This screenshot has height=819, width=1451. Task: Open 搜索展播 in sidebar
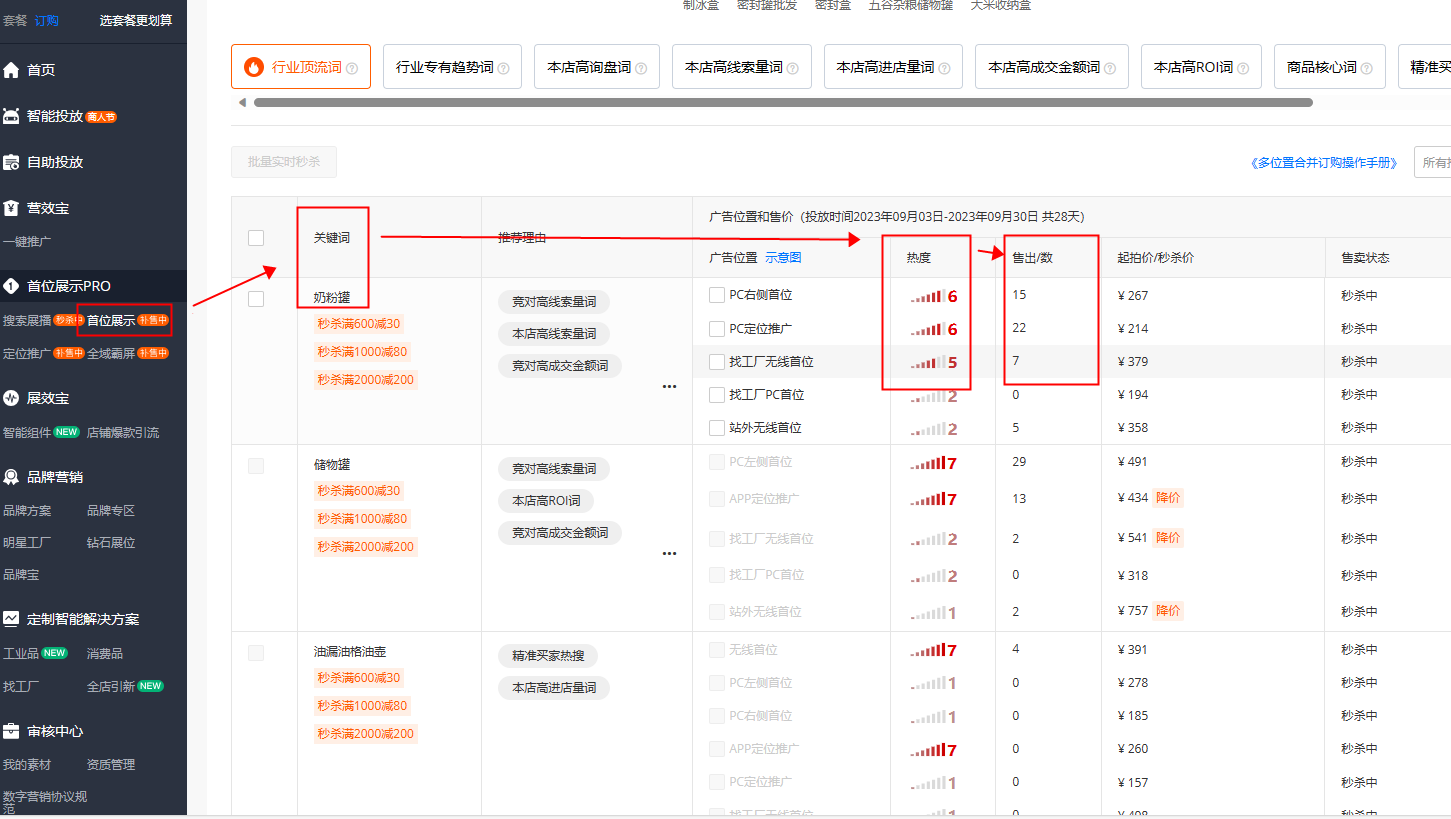click(x=27, y=321)
